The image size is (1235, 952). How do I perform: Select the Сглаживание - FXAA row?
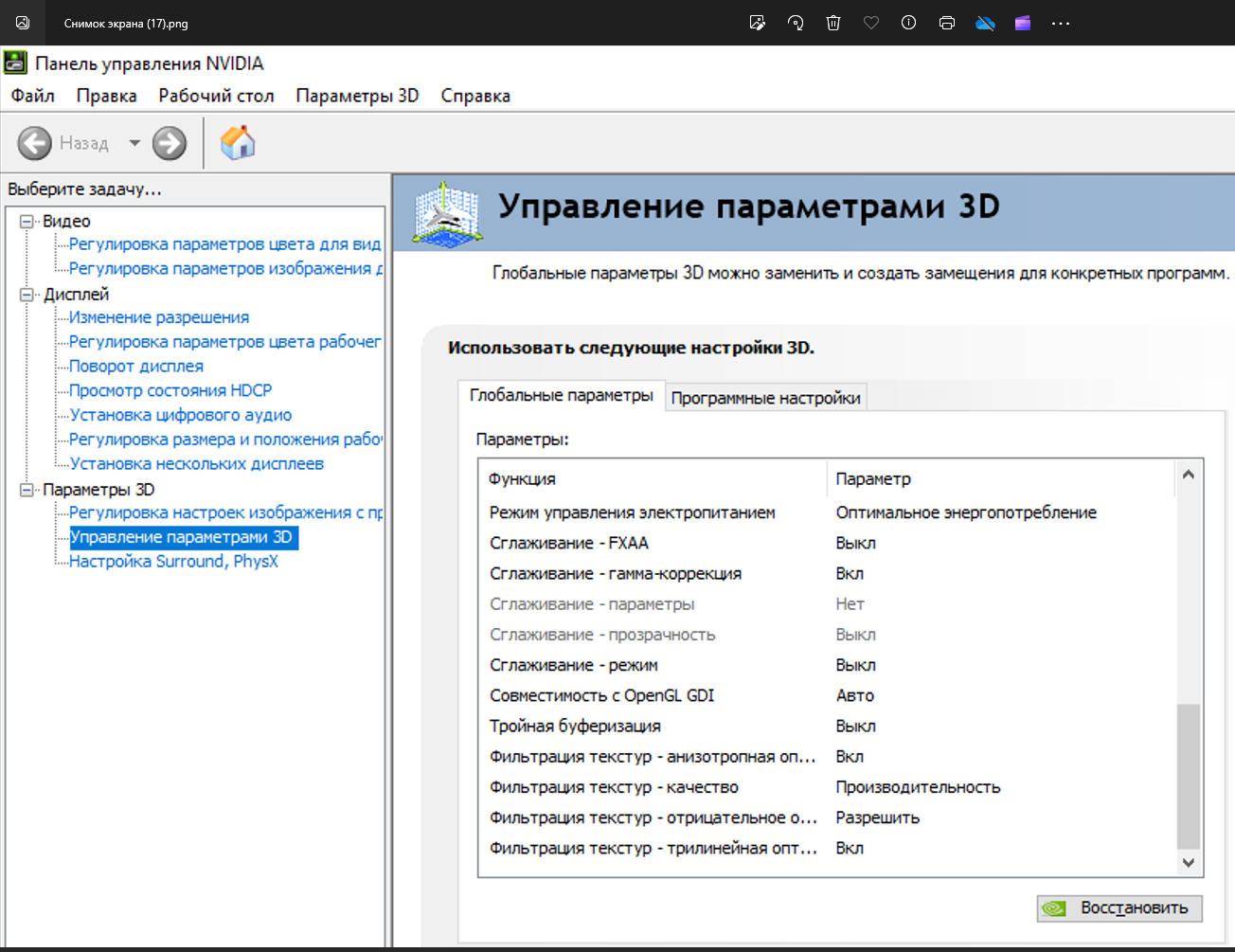(x=828, y=544)
